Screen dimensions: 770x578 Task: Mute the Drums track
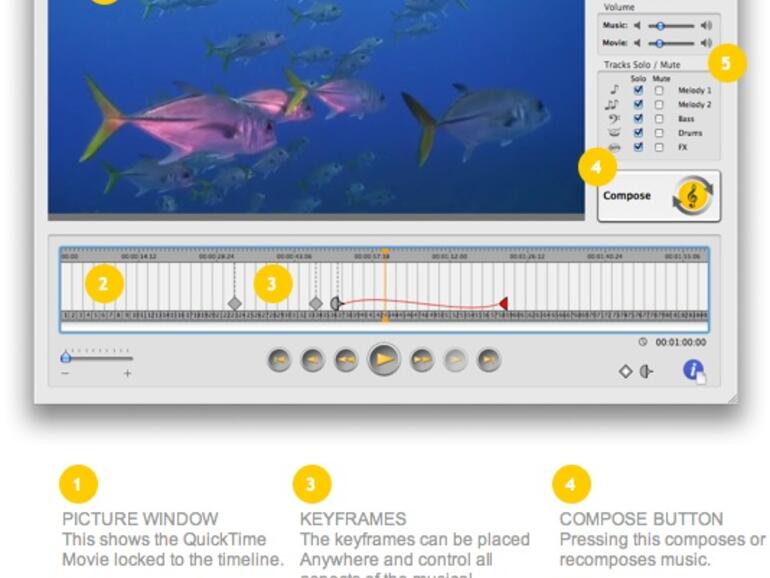pyautogui.click(x=659, y=133)
